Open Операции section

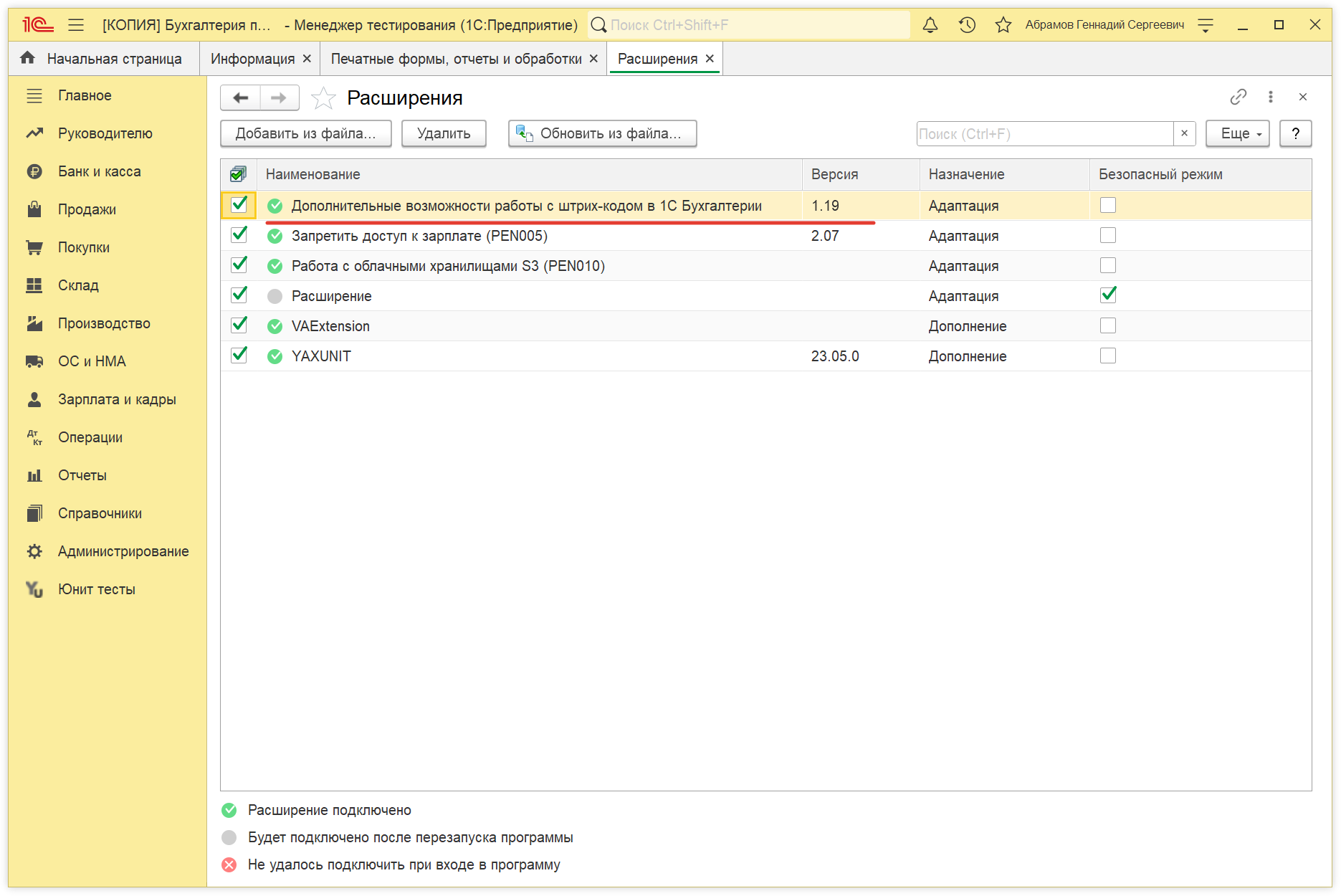tap(90, 437)
